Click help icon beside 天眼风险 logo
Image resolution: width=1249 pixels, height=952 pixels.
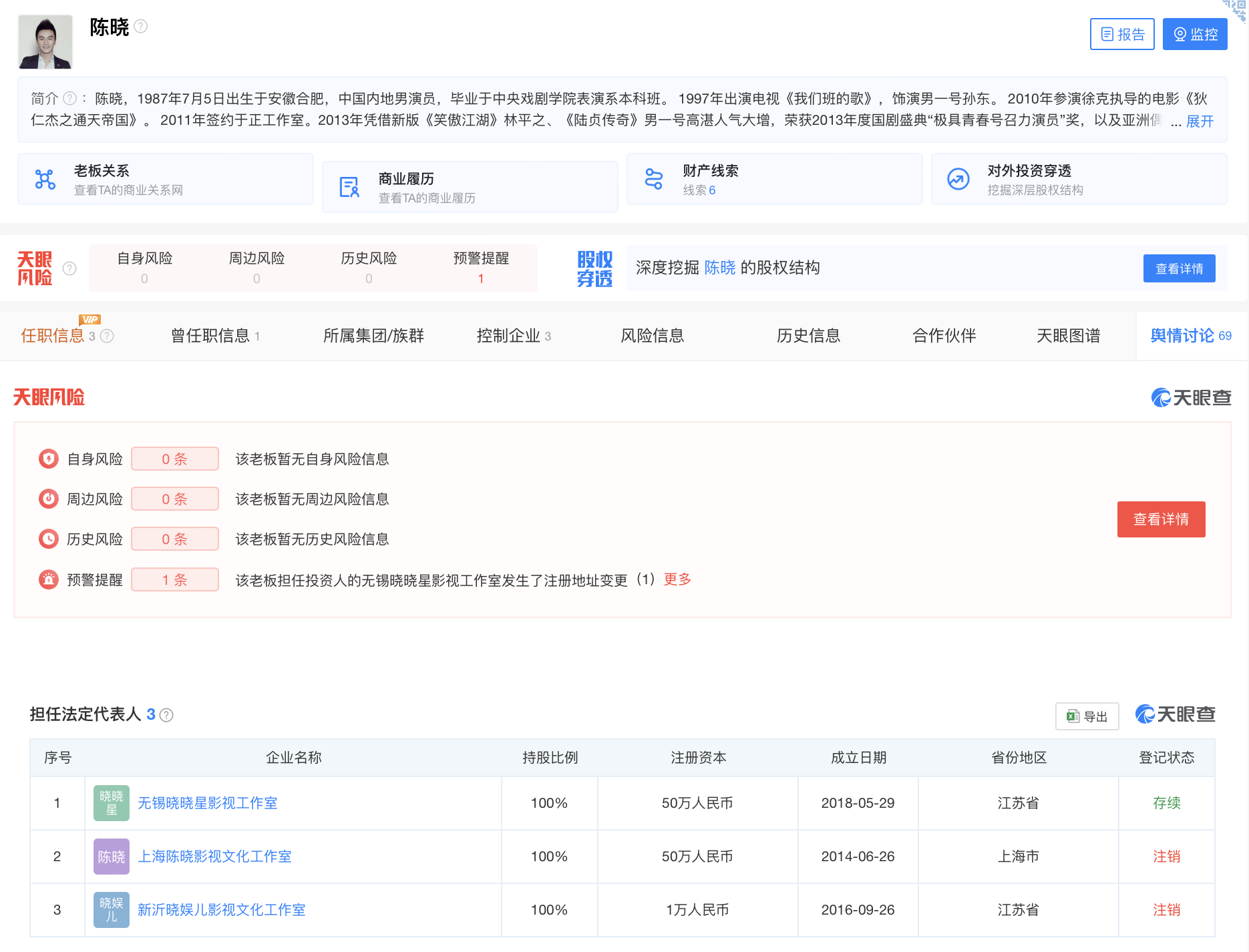[x=69, y=268]
